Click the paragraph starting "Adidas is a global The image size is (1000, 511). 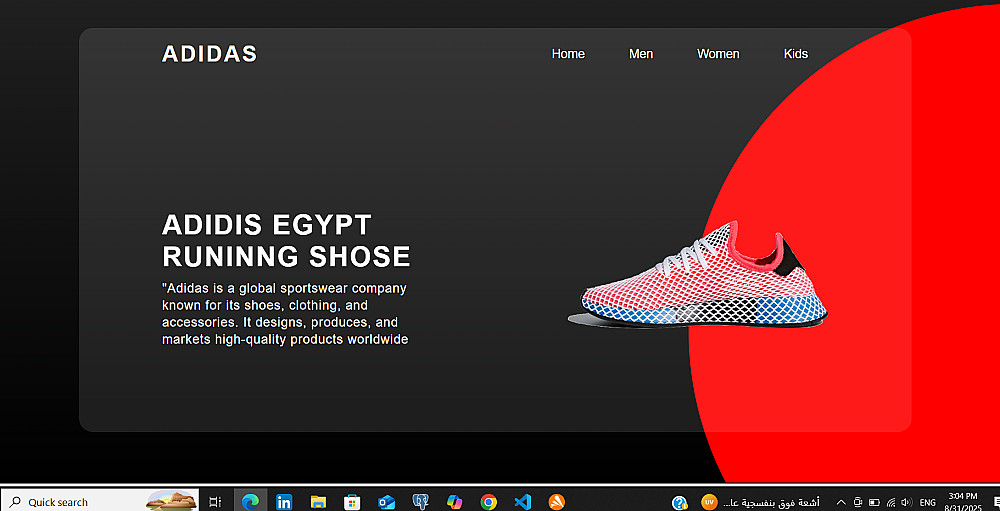[x=285, y=314]
